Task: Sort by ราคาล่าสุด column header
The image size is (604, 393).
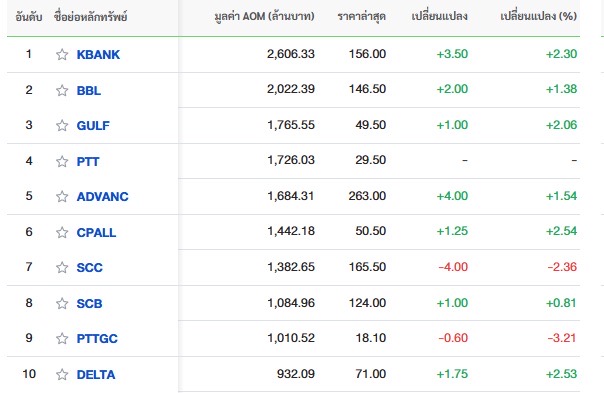Action: coord(362,16)
